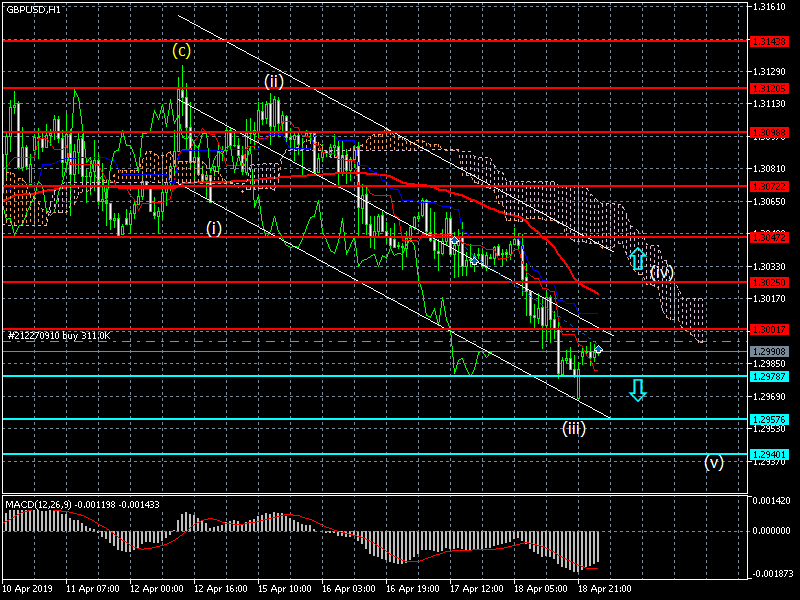The height and width of the screenshot is (600, 800).
Task: Click the 1.31290 price axis value
Action: (x=769, y=71)
